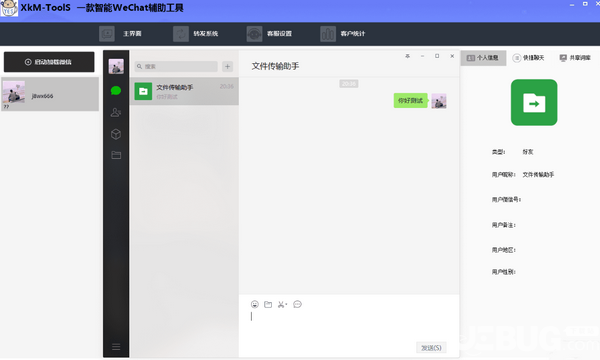Click the send file folder icon
600x360 pixels.
pos(268,304)
